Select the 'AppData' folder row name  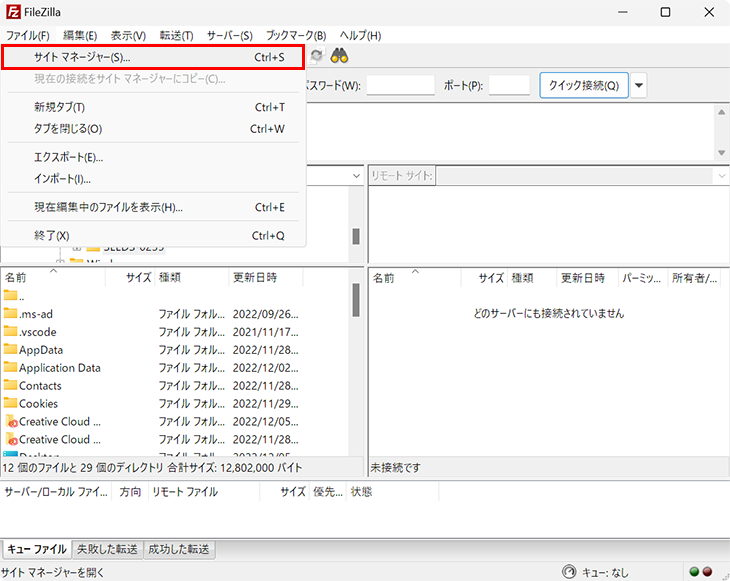pos(41,350)
